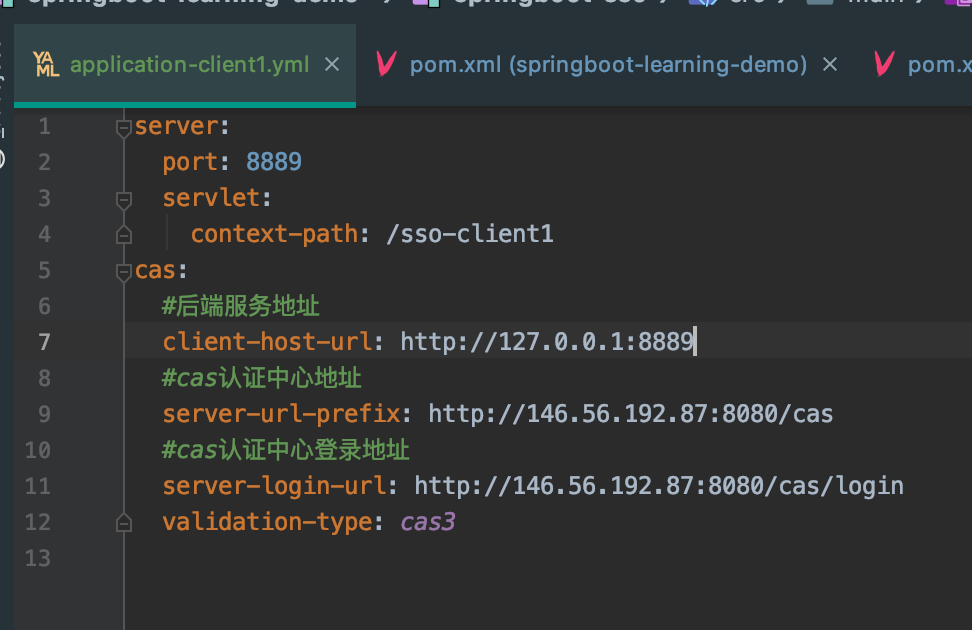The width and height of the screenshot is (972, 630).
Task: Close the application-client1.yml tab
Action: (x=332, y=64)
